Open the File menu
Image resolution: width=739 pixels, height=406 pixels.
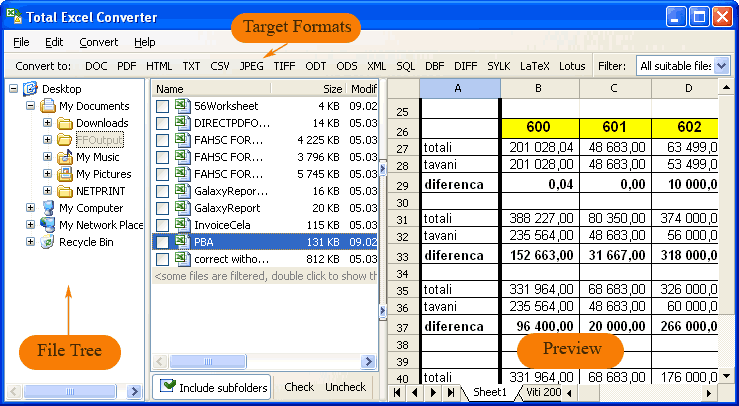click(x=21, y=42)
